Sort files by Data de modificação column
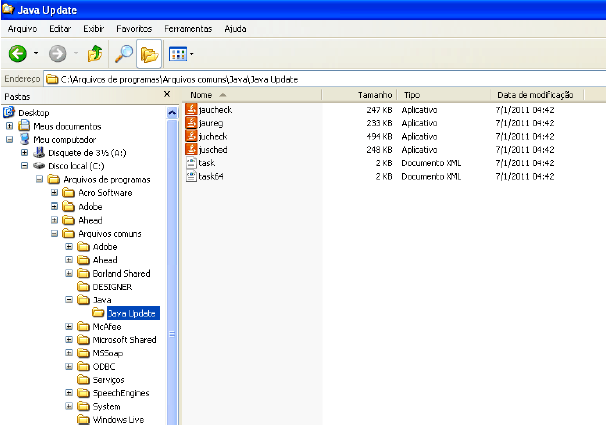The width and height of the screenshot is (607, 425). tap(533, 94)
